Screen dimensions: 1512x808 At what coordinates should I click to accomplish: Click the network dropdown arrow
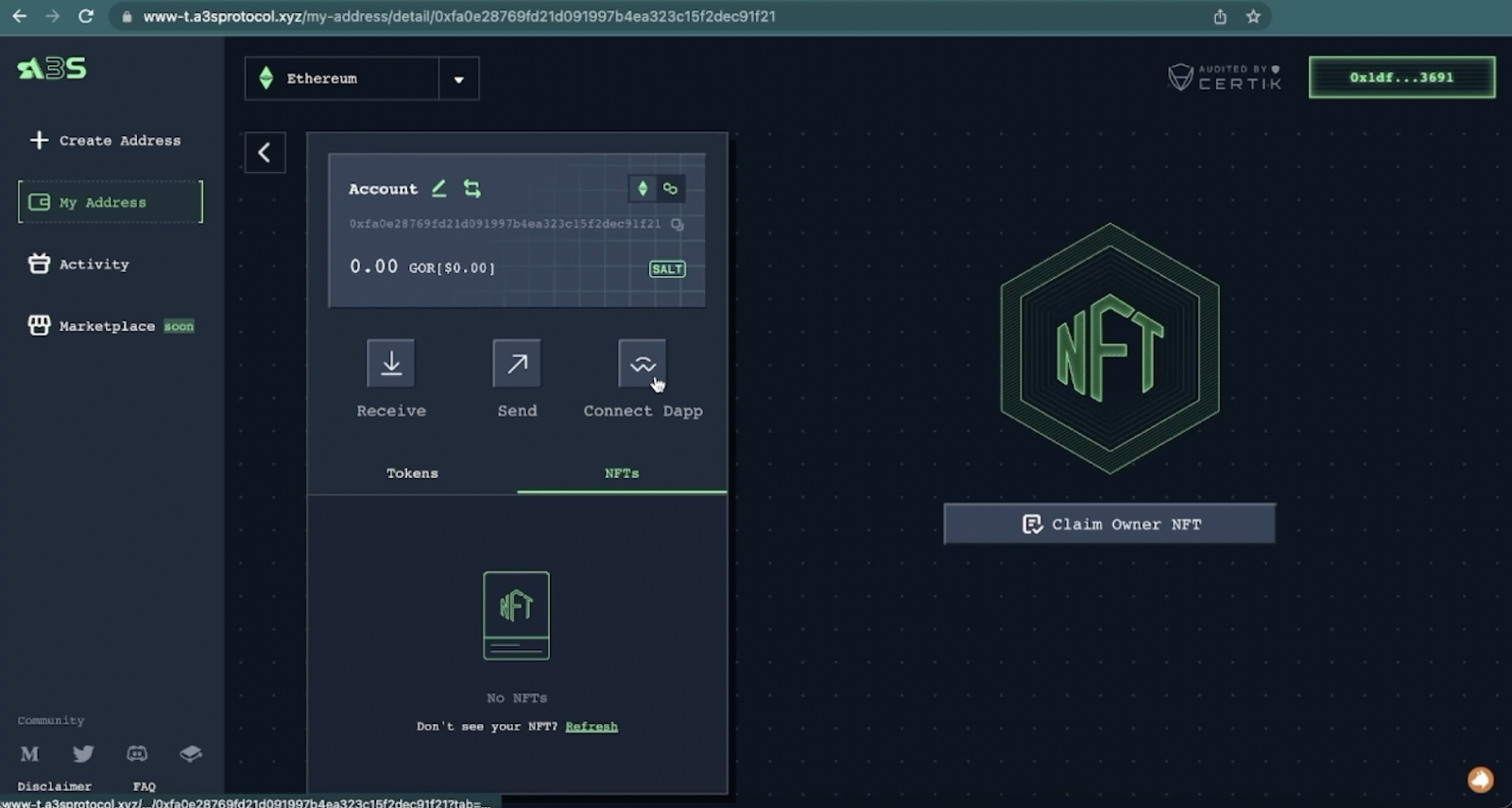coord(458,79)
